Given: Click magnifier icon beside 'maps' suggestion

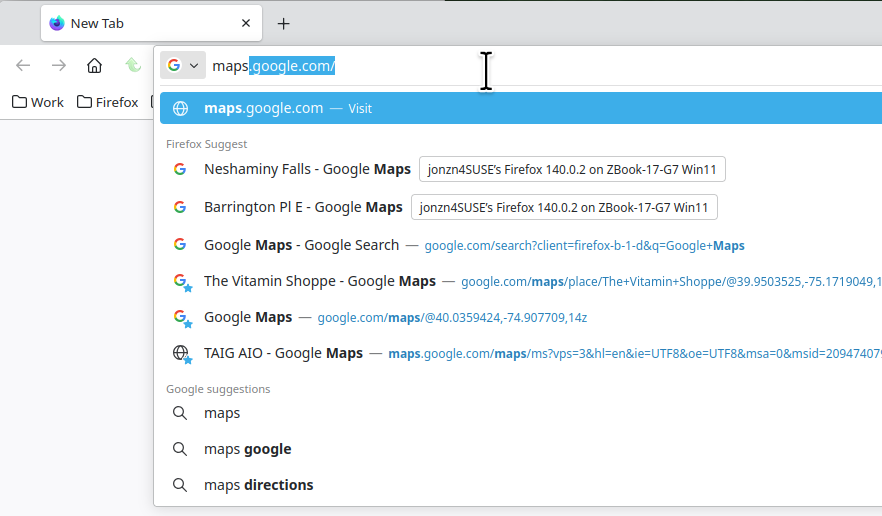Looking at the screenshot, I should point(180,413).
